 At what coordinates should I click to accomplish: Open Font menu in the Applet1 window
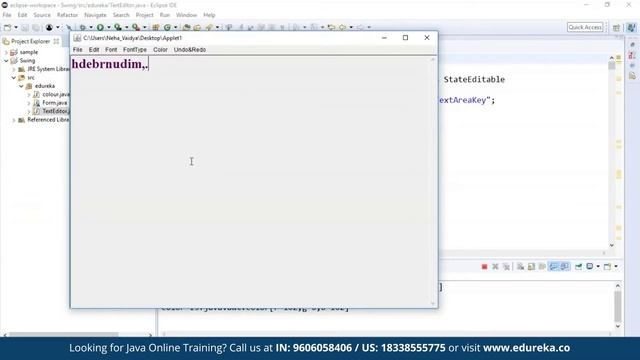[111, 50]
